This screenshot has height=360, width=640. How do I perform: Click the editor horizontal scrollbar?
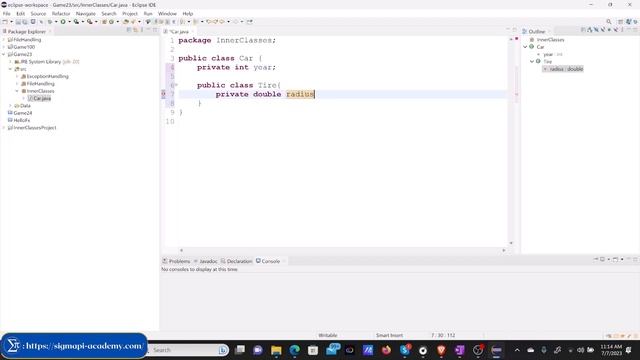point(342,250)
